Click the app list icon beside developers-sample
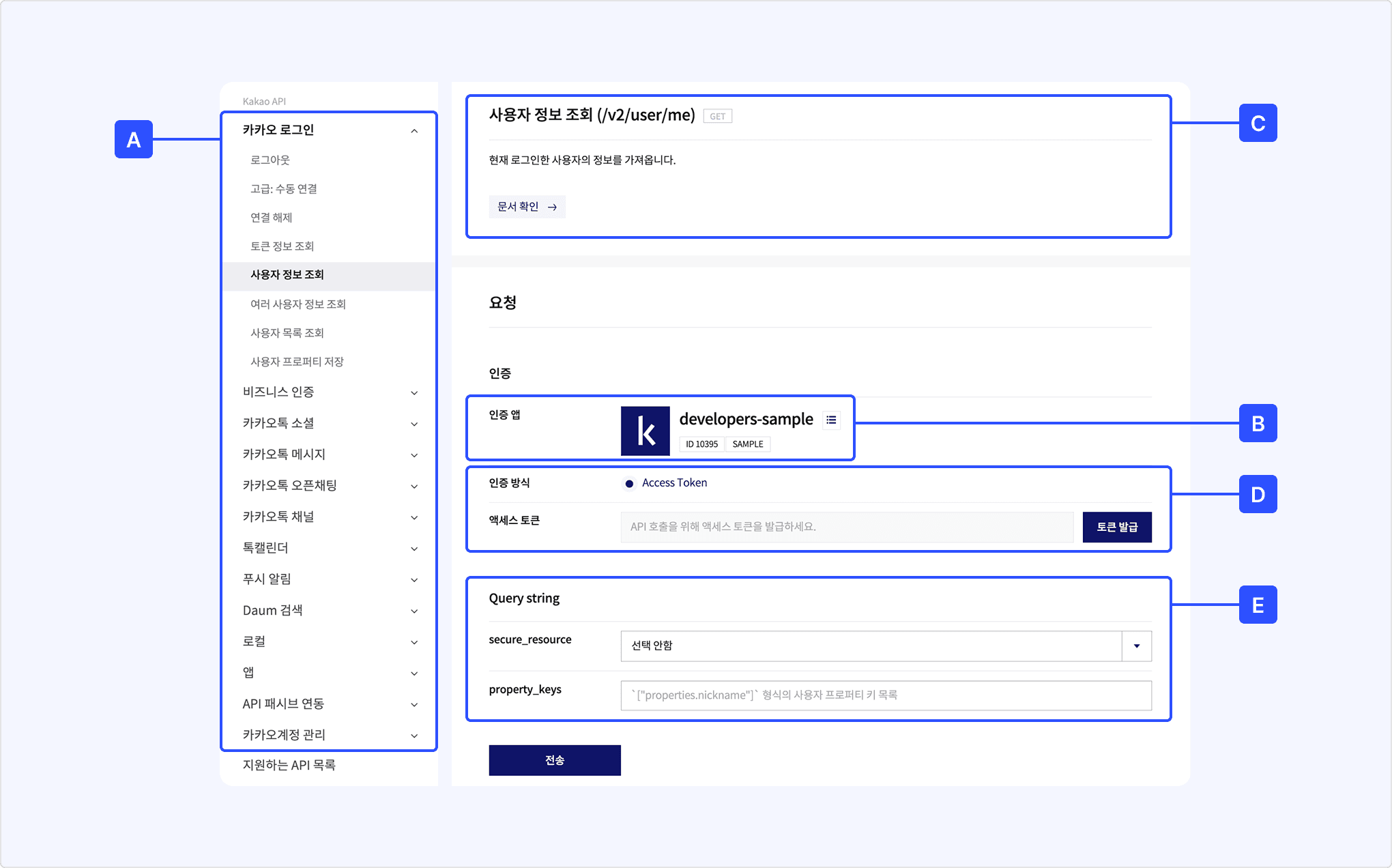Image resolution: width=1392 pixels, height=868 pixels. click(x=831, y=420)
